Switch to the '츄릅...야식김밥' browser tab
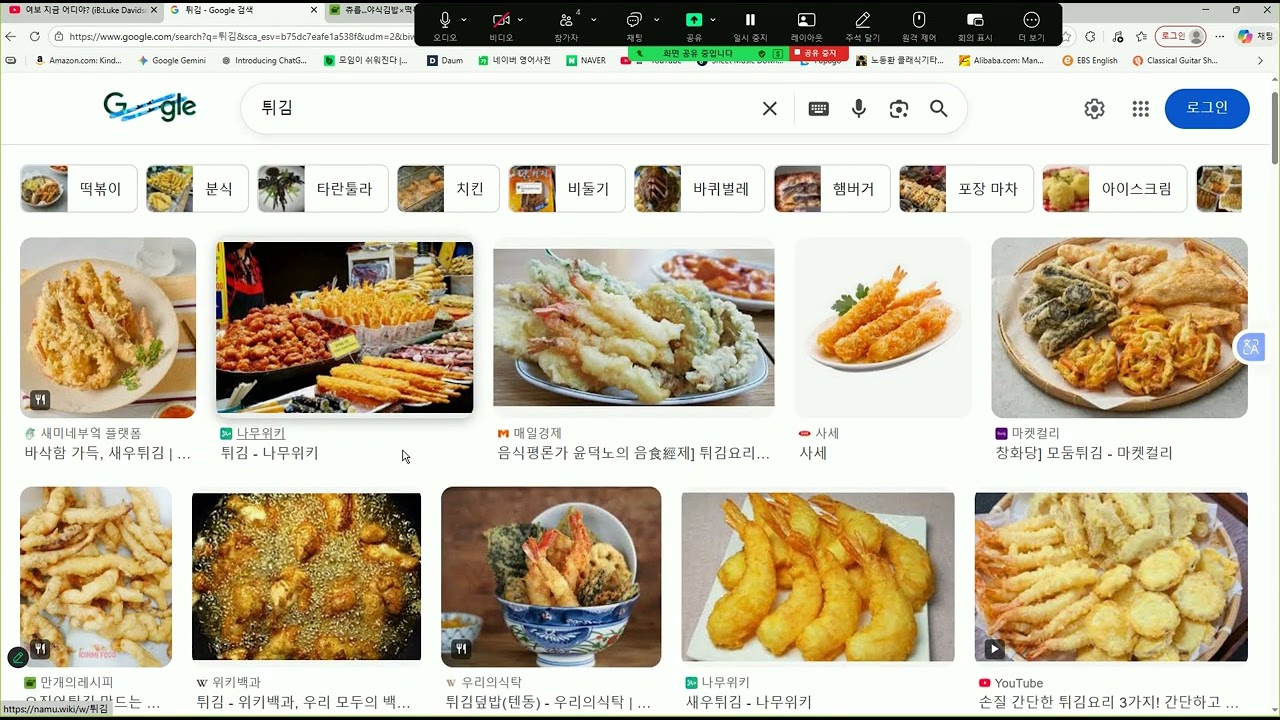Screen dimensions: 1280x720 [372, 10]
